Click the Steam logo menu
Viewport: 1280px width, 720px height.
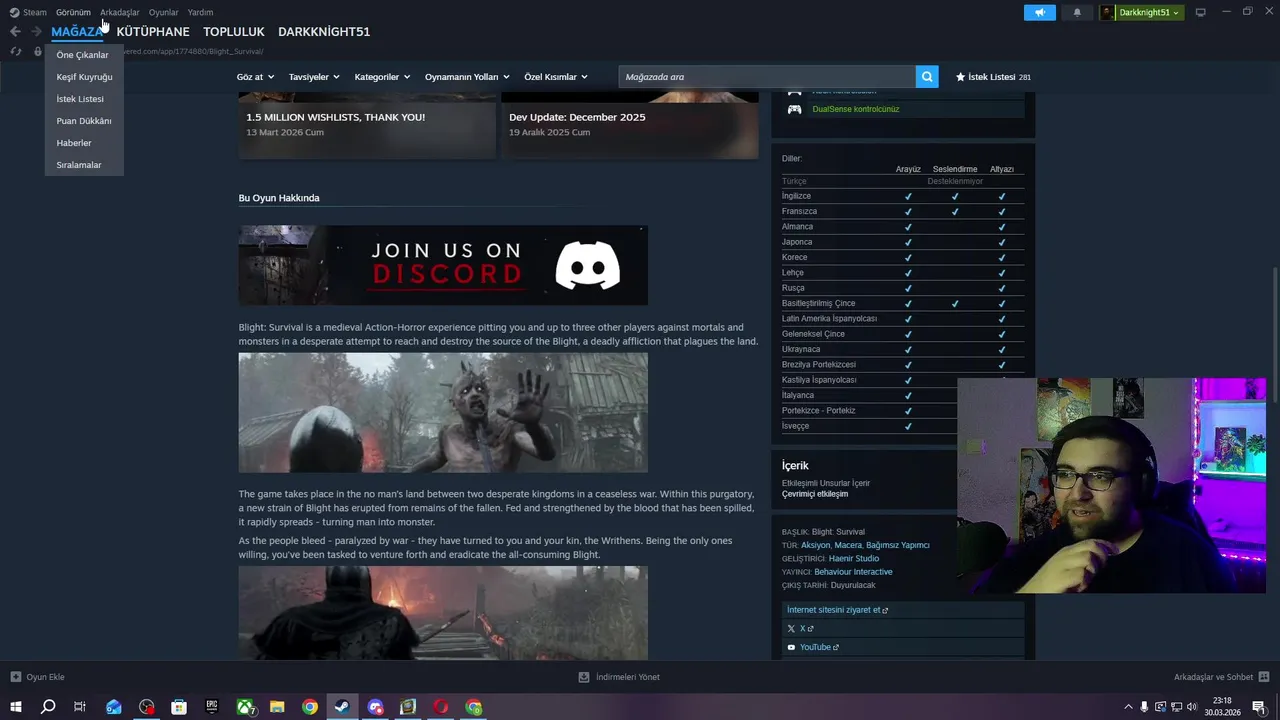(x=28, y=12)
